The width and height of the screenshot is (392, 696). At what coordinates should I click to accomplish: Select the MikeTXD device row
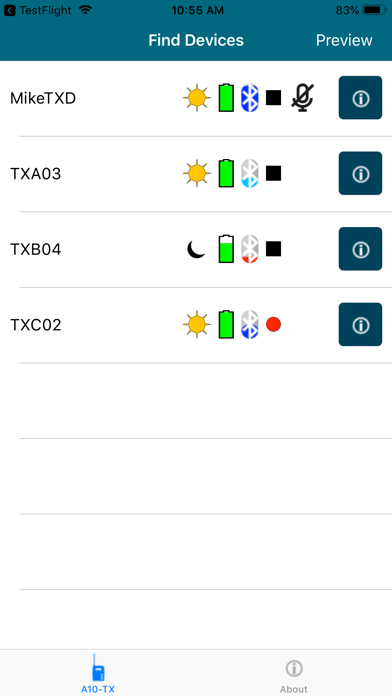click(196, 99)
